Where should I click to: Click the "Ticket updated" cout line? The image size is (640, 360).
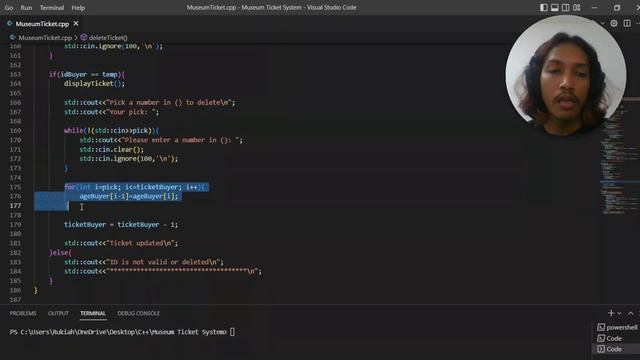click(121, 243)
